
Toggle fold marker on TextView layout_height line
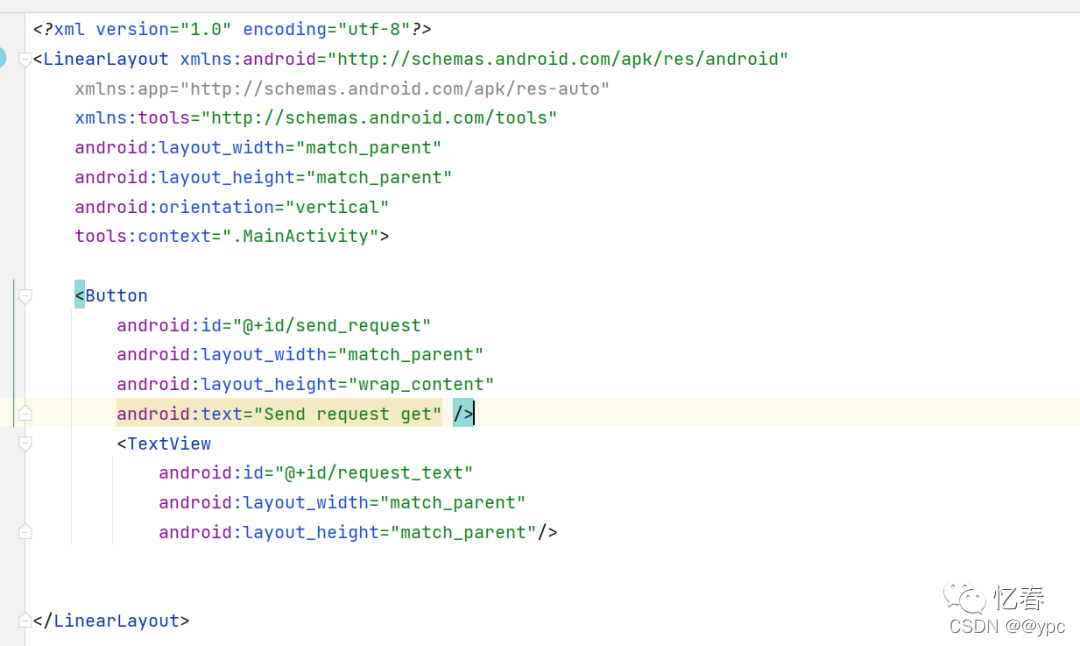[x=25, y=532]
